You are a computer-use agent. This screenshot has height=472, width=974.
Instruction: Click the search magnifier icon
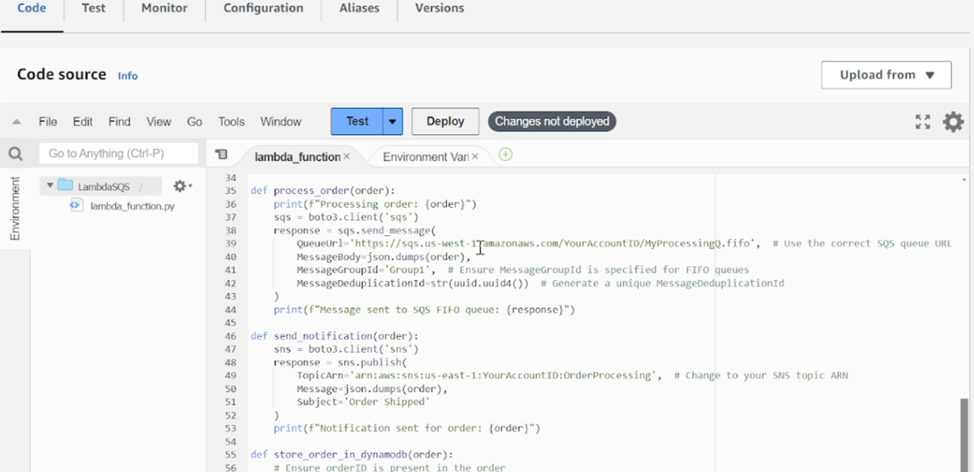[x=16, y=154]
